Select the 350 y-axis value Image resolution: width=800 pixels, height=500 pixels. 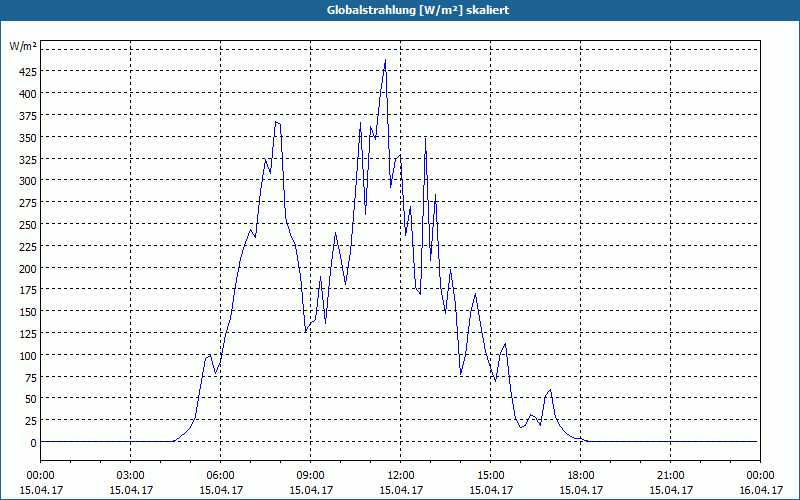point(27,137)
